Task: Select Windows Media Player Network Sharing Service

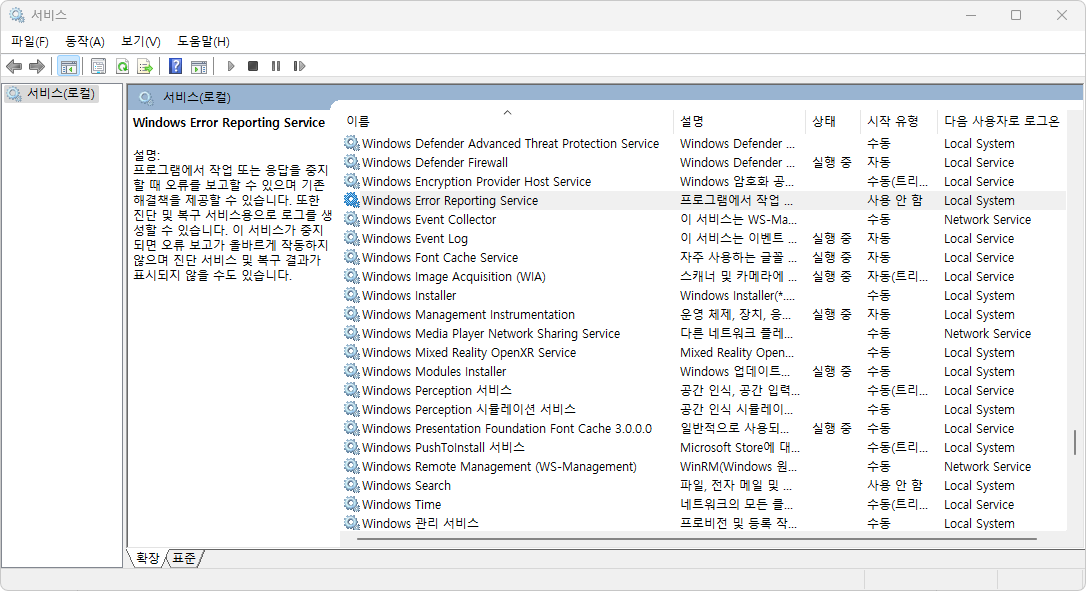Action: tap(491, 333)
